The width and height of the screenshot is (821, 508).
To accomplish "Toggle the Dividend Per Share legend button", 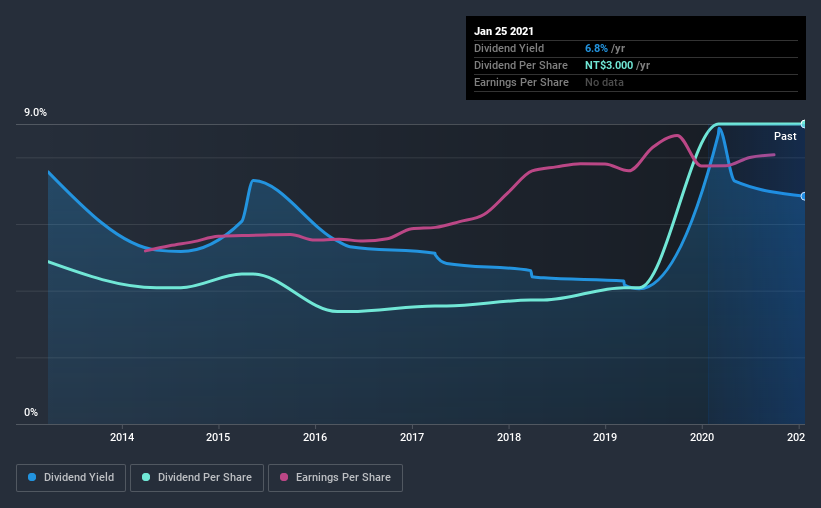I will (197, 478).
